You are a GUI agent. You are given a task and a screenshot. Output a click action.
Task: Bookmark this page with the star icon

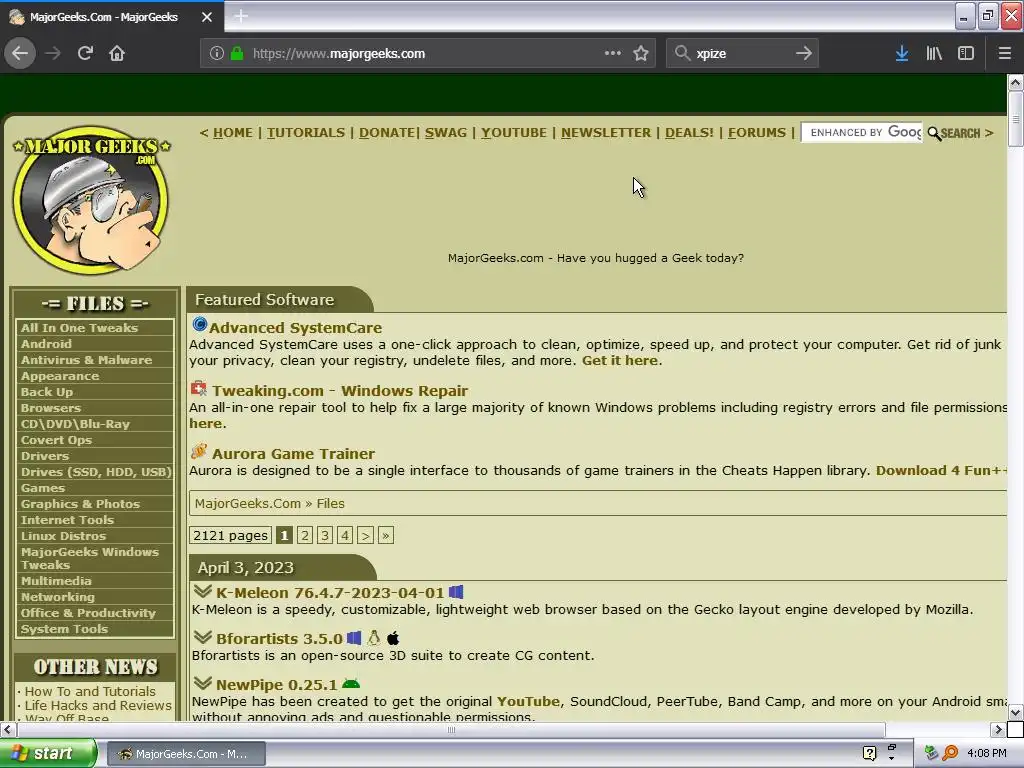coord(641,54)
